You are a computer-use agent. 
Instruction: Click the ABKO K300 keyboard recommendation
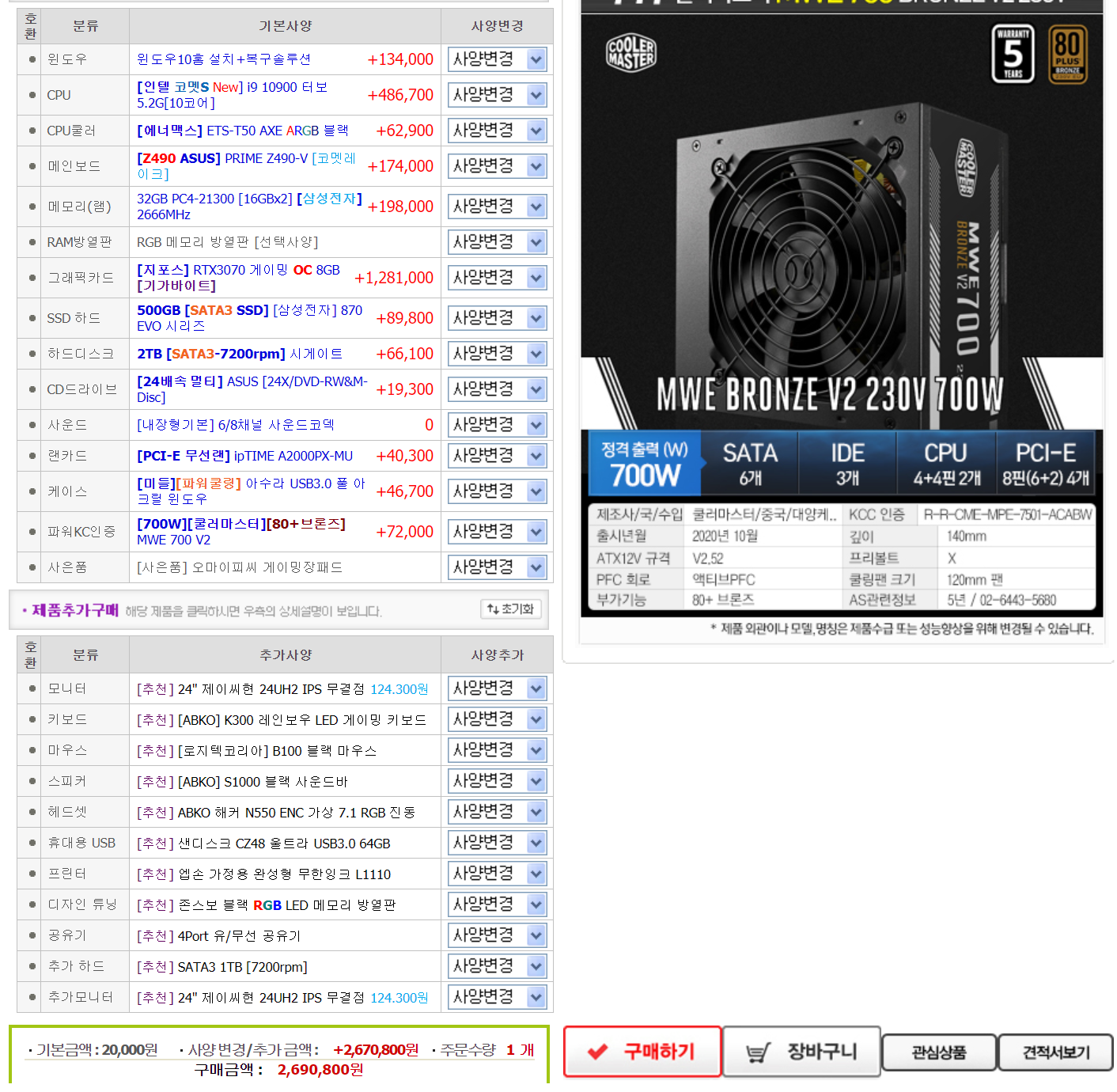click(x=282, y=720)
